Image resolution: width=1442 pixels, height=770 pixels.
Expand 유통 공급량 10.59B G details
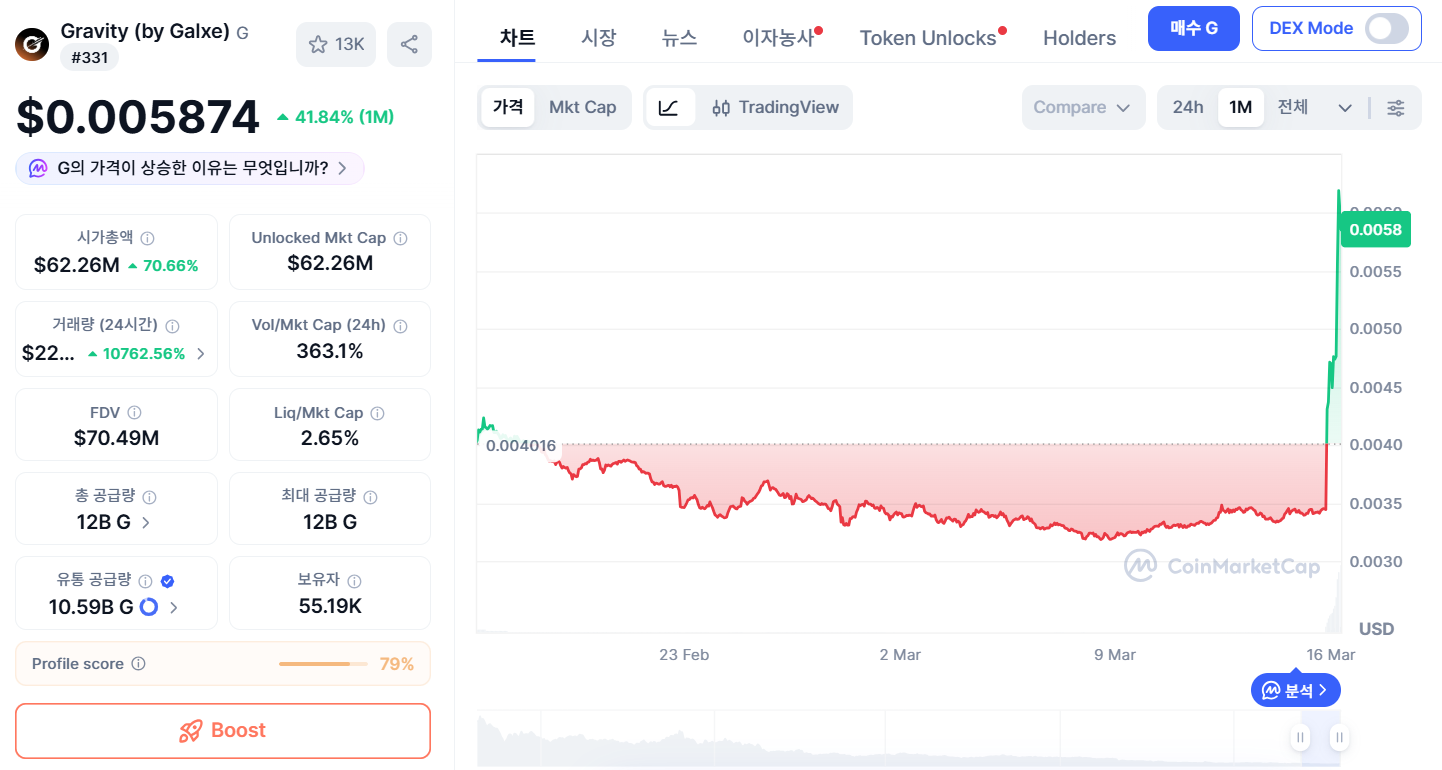[174, 607]
